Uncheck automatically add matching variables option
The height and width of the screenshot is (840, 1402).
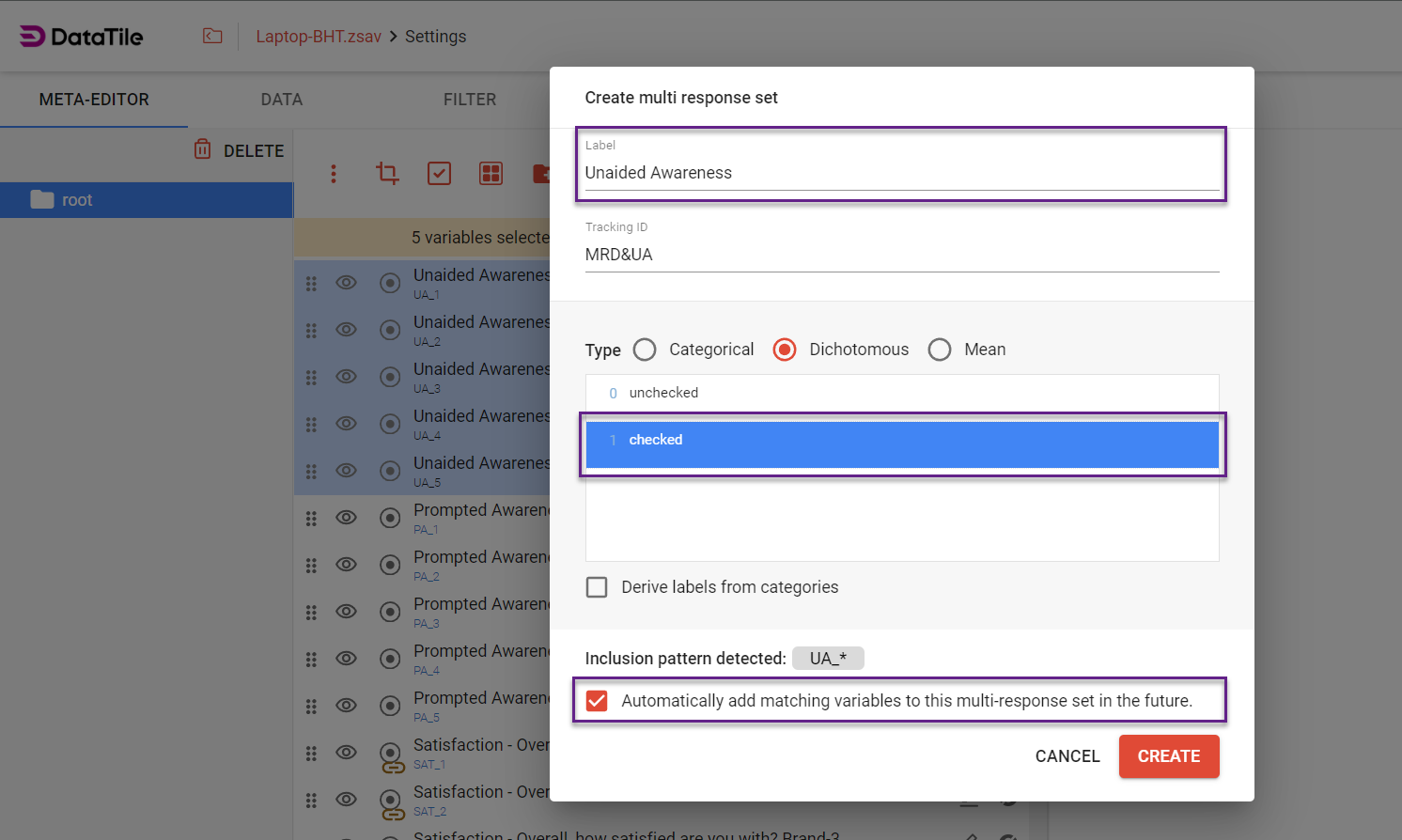[x=597, y=701]
